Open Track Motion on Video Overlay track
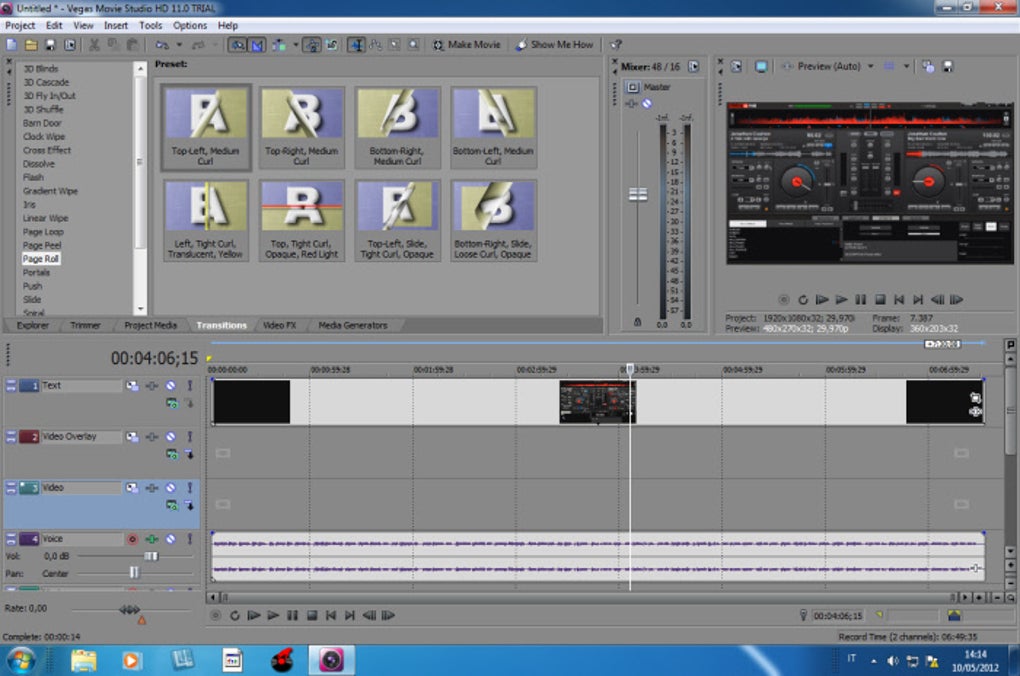The width and height of the screenshot is (1020, 676). click(132, 437)
